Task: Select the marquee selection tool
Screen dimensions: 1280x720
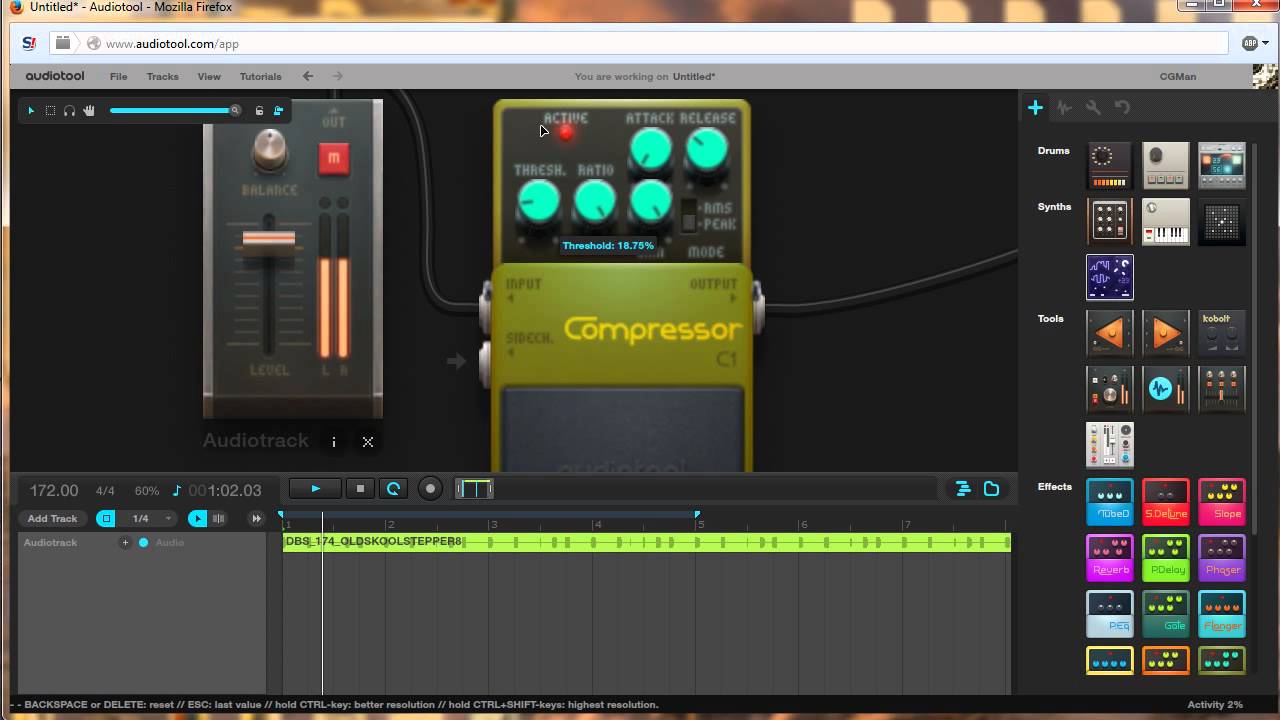Action: (50, 111)
